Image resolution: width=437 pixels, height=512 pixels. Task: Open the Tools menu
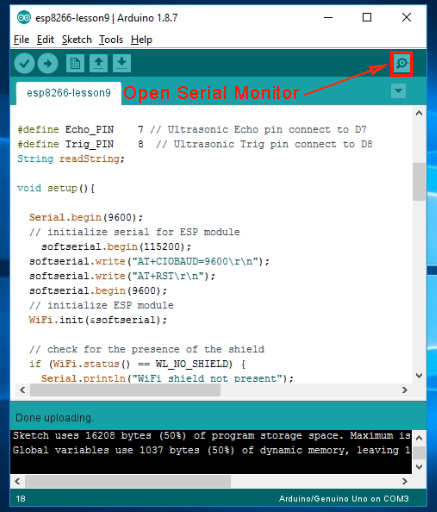[x=111, y=40]
